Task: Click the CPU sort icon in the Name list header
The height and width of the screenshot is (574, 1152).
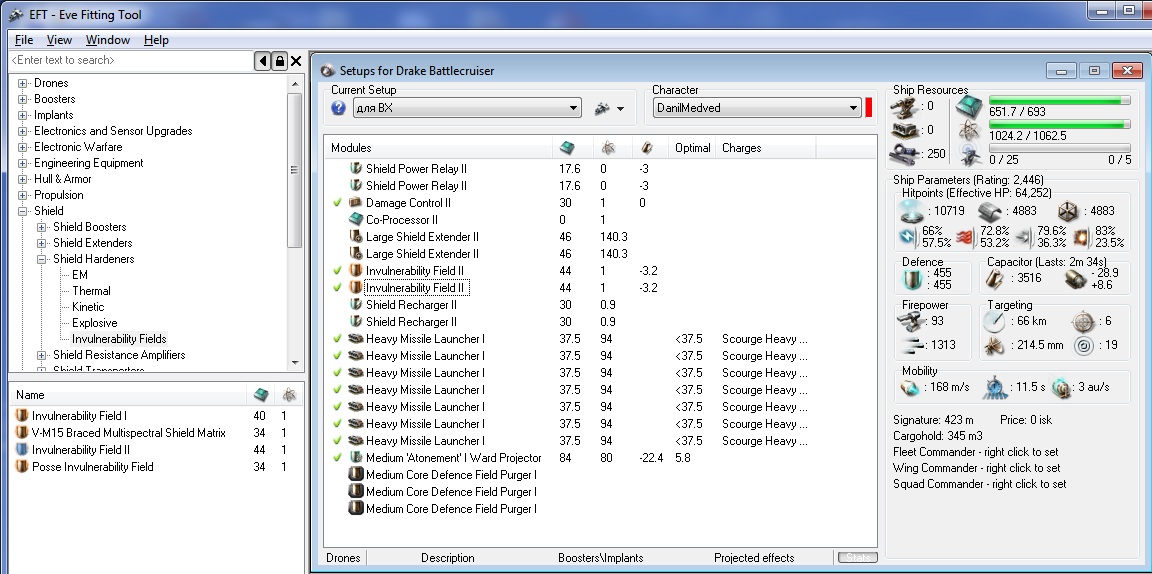Action: tap(260, 395)
